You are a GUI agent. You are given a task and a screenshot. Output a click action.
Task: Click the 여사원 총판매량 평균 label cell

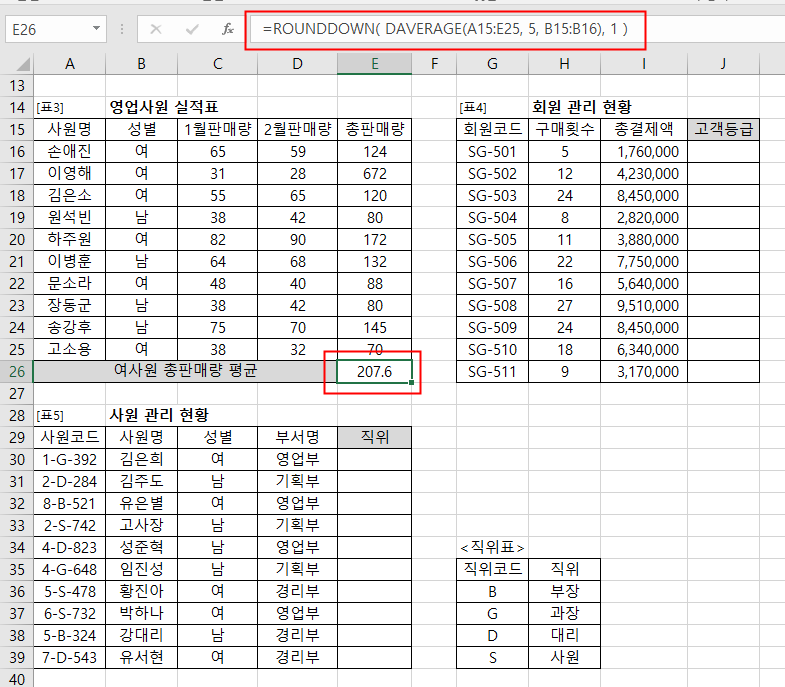(185, 371)
